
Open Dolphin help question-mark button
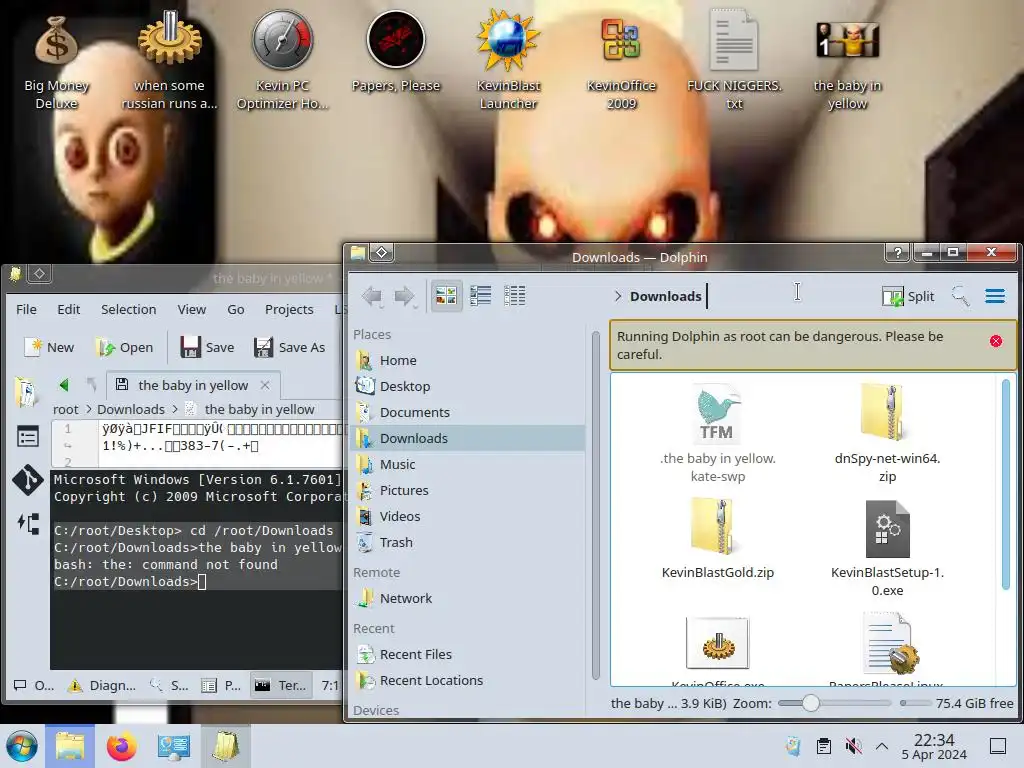(898, 252)
